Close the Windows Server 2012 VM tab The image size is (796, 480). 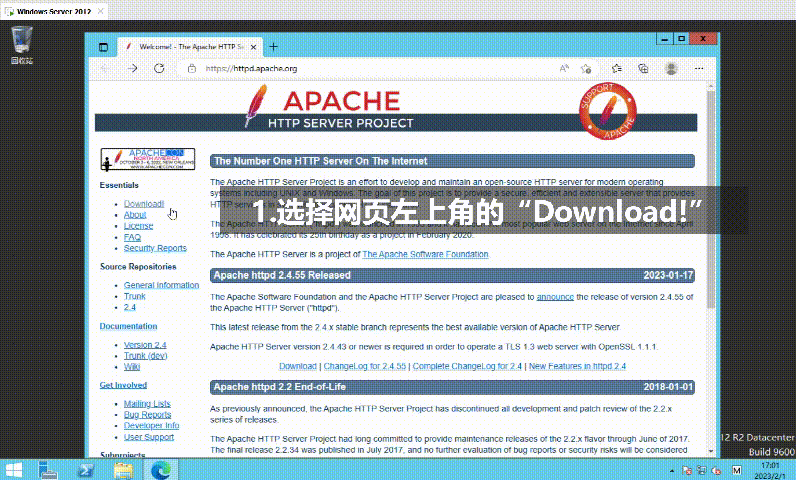[101, 11]
